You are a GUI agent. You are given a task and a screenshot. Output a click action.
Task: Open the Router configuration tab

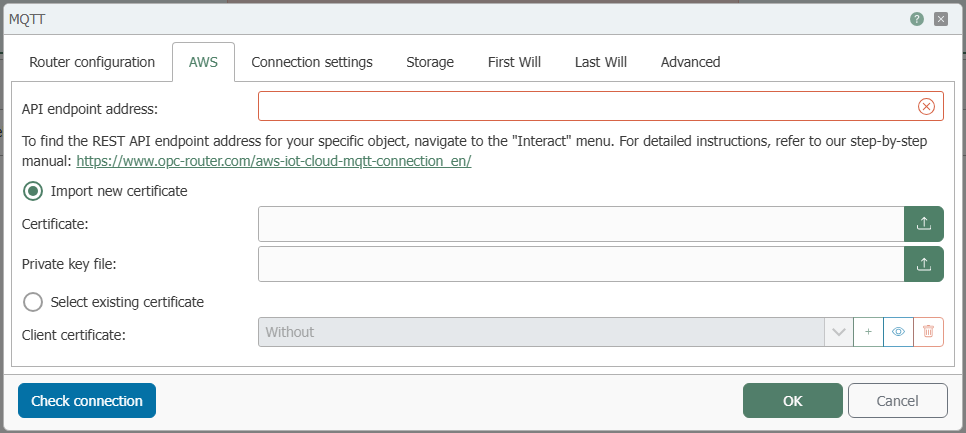tap(92, 62)
